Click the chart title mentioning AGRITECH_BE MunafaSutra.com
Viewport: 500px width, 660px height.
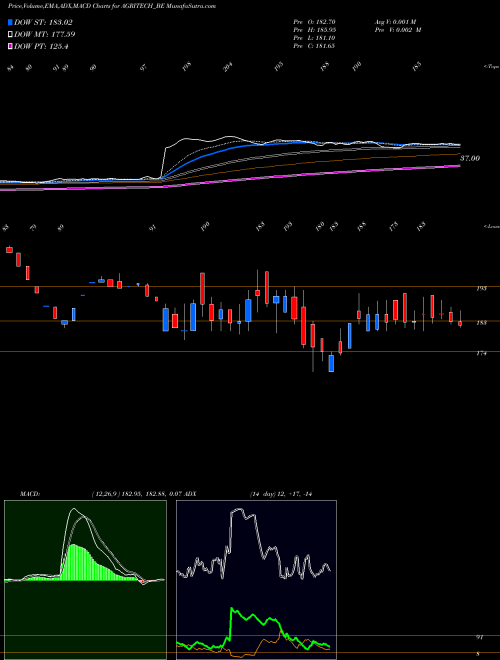coord(112,7)
